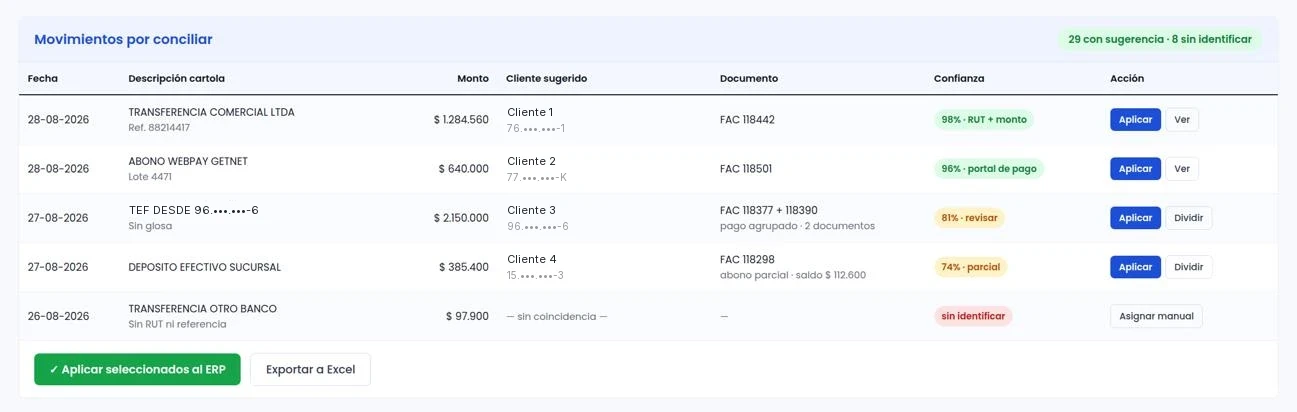The width and height of the screenshot is (1297, 412).
Task: Click Asignar manual for unidentified transfer
Action: coord(1156,316)
